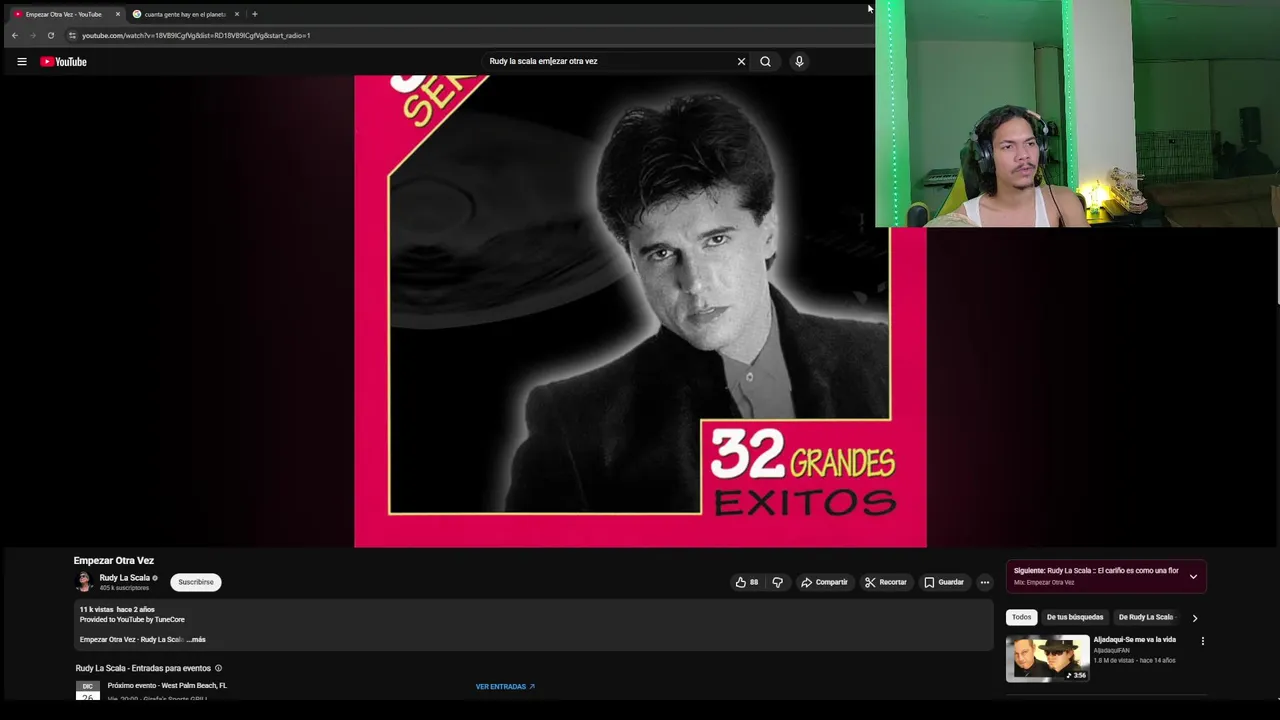
Task: Run search with magnifier icon
Action: pos(765,62)
